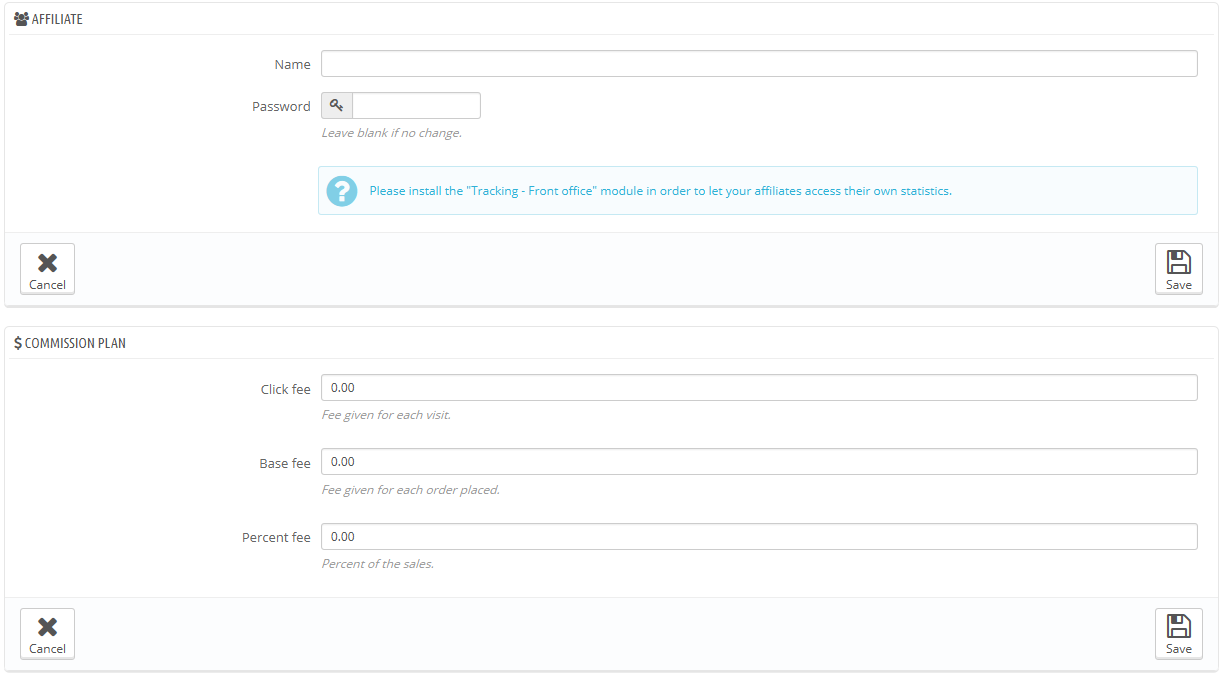The height and width of the screenshot is (677, 1223).
Task: Cancel the Affiliate panel
Action: tap(47, 269)
